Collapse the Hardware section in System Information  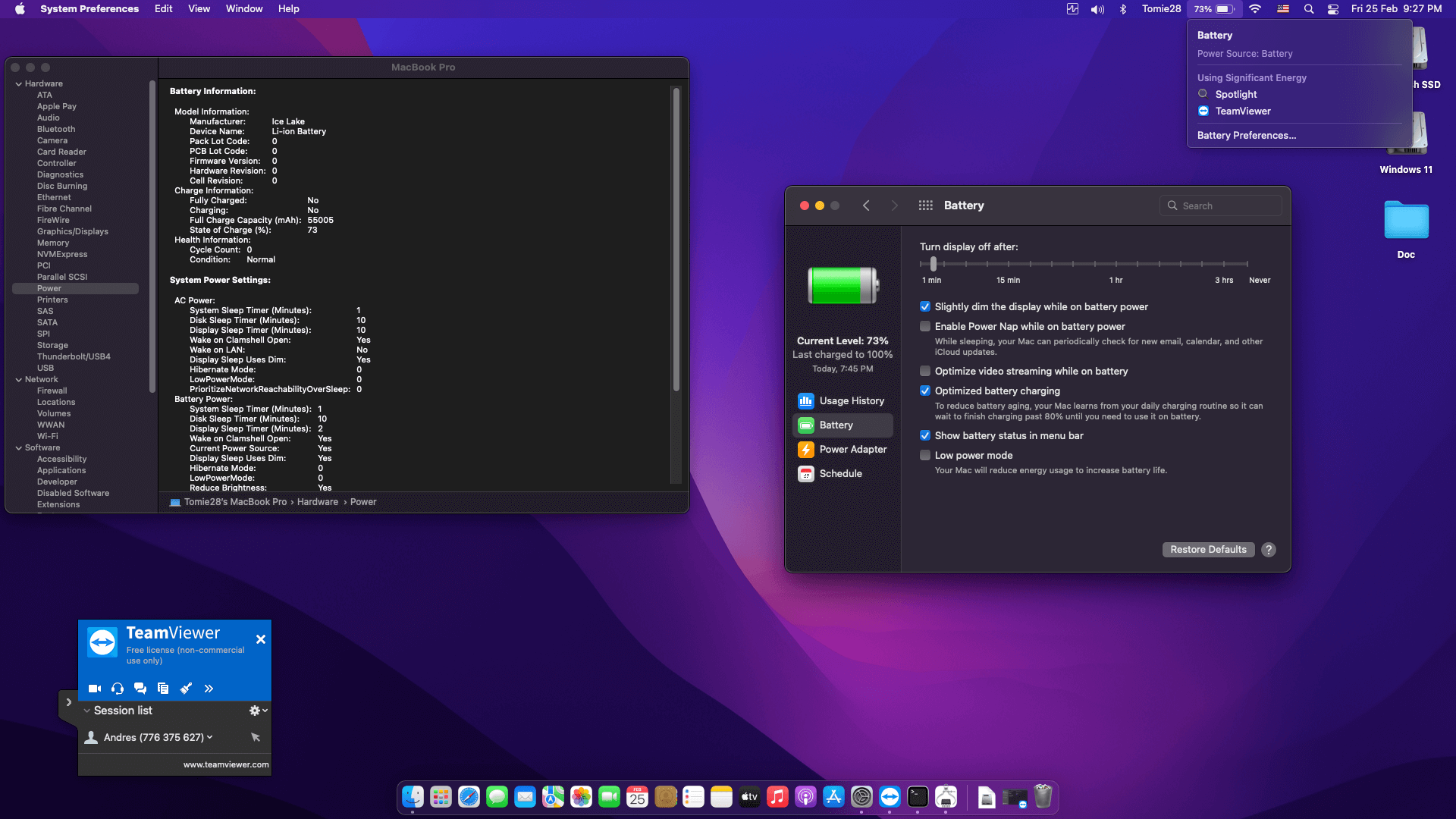(18, 83)
